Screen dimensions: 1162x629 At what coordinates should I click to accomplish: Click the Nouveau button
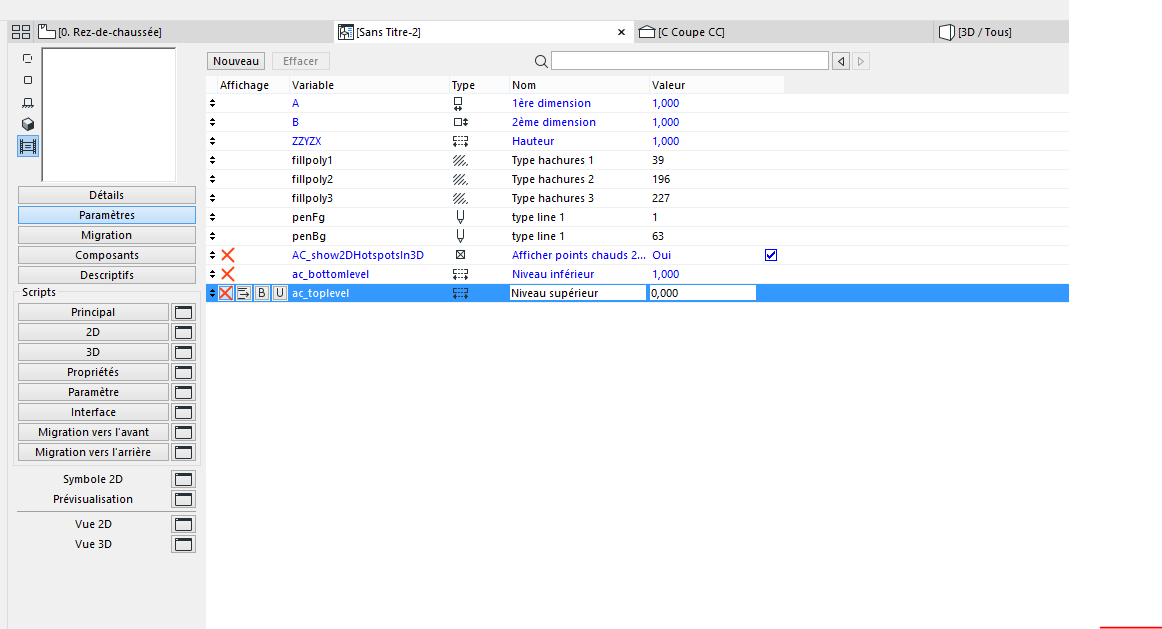(236, 62)
